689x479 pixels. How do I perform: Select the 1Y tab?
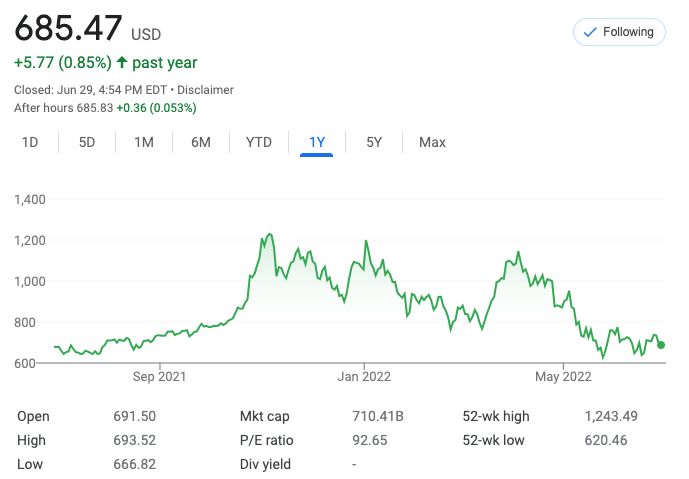click(x=317, y=142)
